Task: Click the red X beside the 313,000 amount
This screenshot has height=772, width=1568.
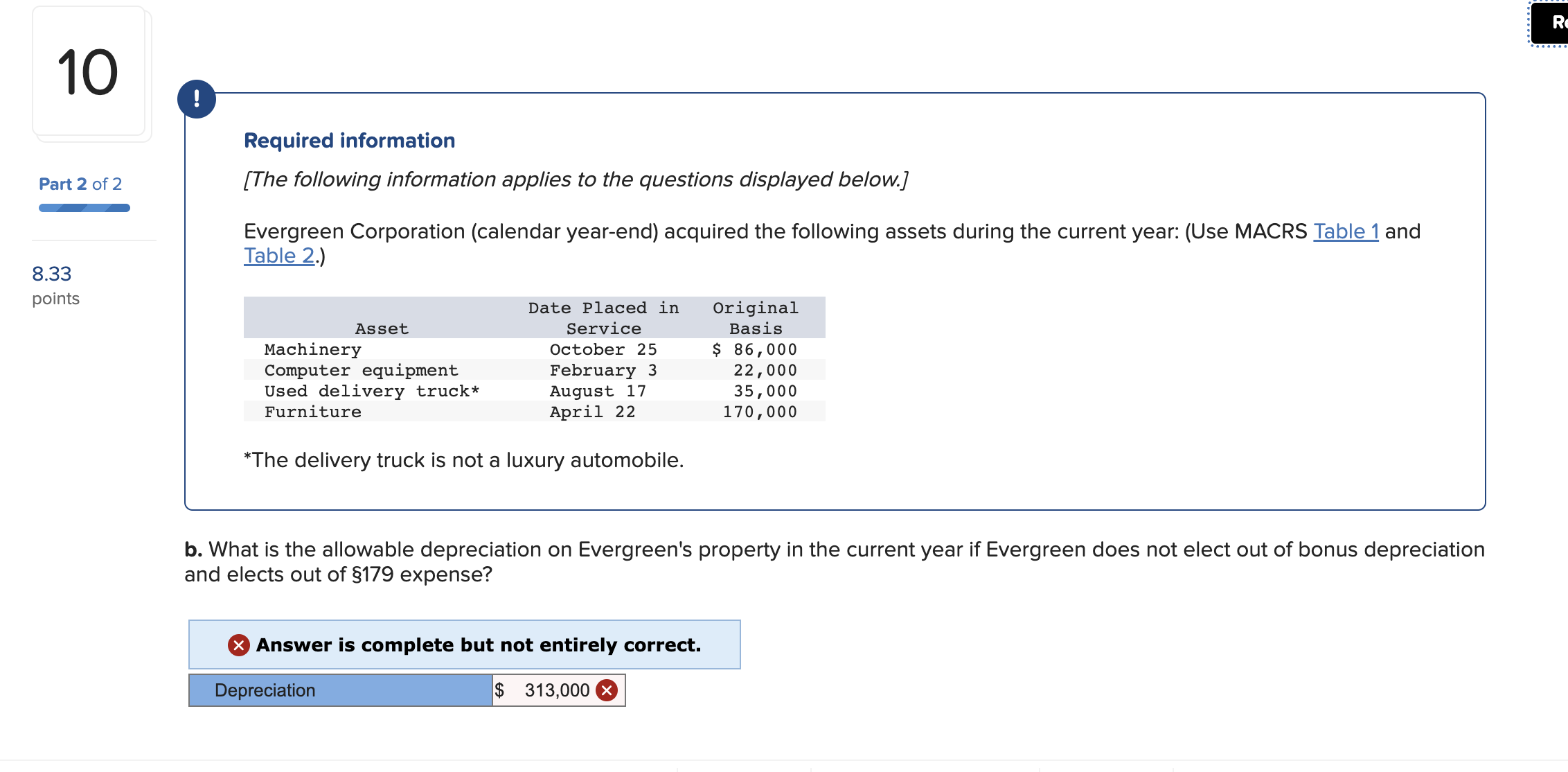Action: [x=605, y=690]
